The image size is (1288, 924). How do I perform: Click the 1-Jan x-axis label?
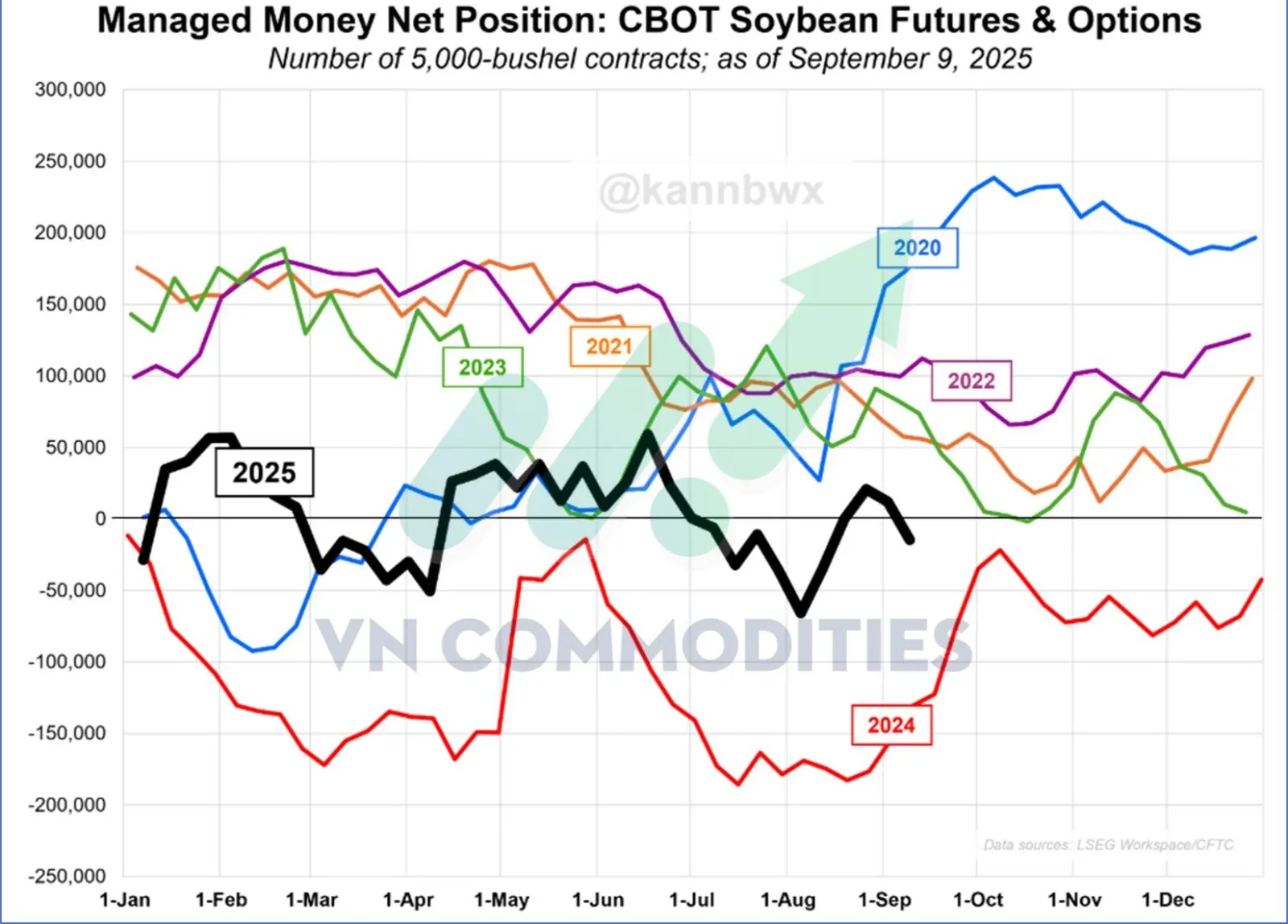124,900
